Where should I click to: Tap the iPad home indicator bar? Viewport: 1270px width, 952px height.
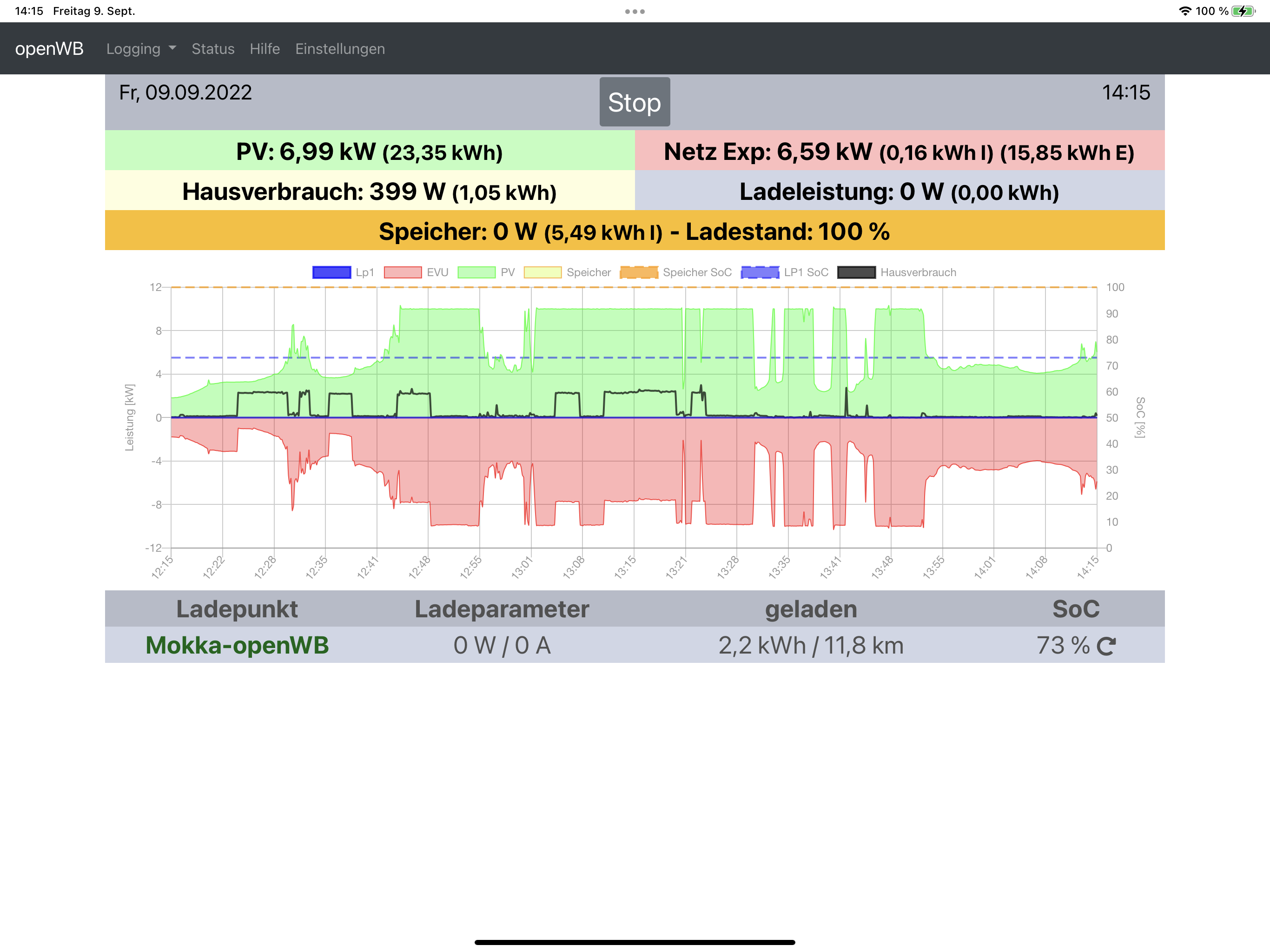635,942
